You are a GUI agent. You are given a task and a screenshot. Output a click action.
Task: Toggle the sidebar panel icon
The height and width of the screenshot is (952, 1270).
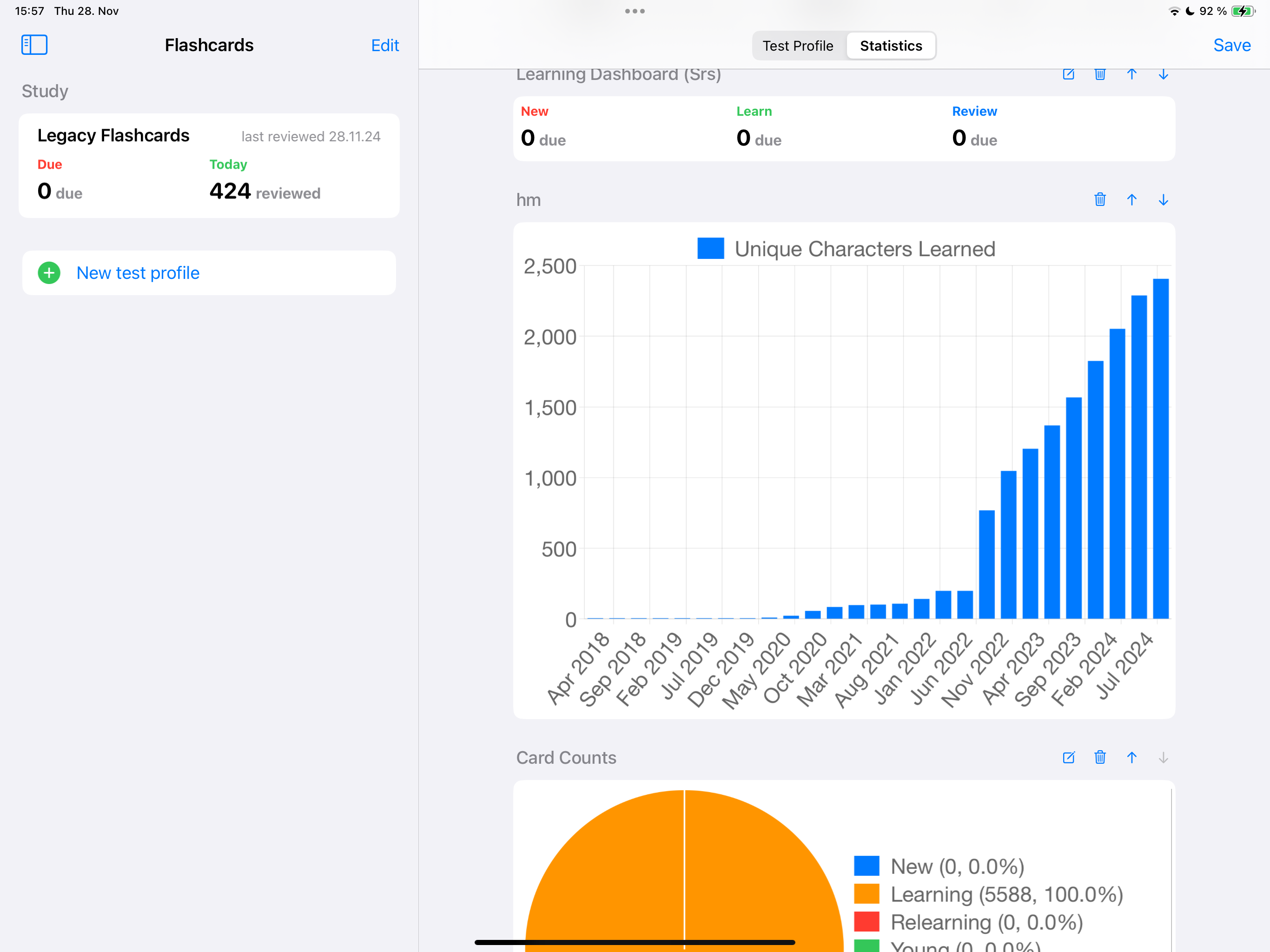34,45
